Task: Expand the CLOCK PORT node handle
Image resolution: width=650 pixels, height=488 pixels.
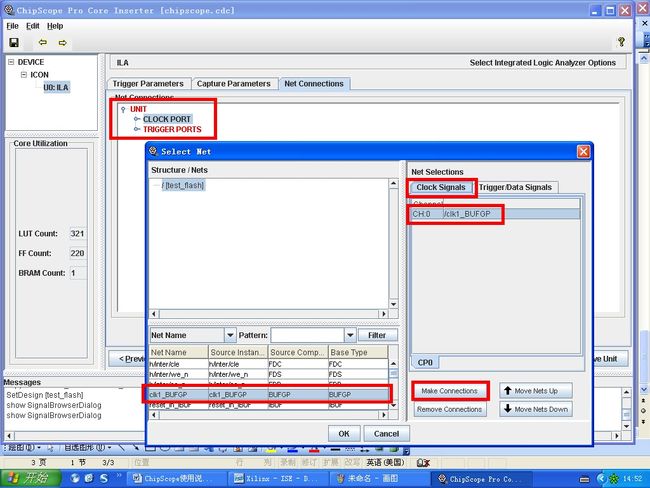Action: point(136,119)
